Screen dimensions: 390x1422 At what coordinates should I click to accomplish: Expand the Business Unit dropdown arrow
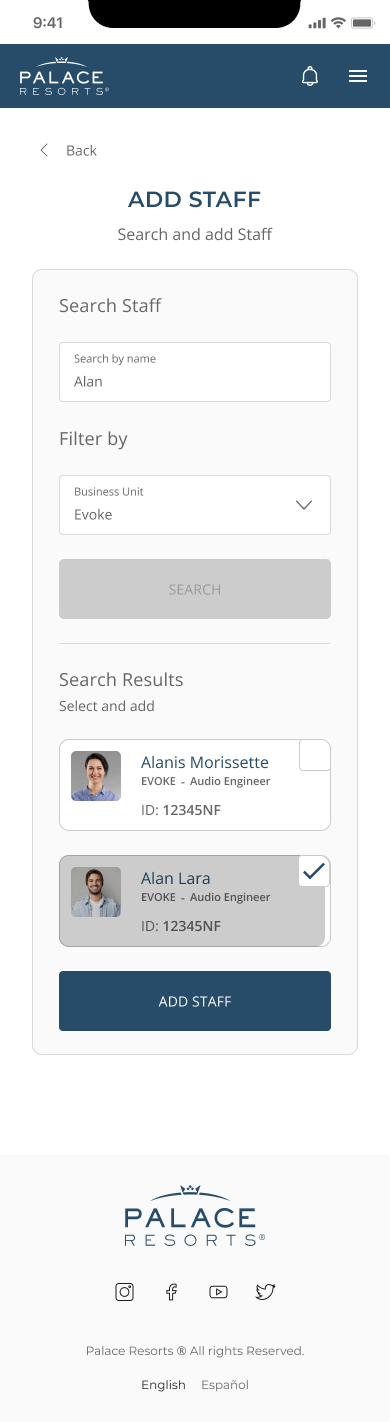(305, 505)
